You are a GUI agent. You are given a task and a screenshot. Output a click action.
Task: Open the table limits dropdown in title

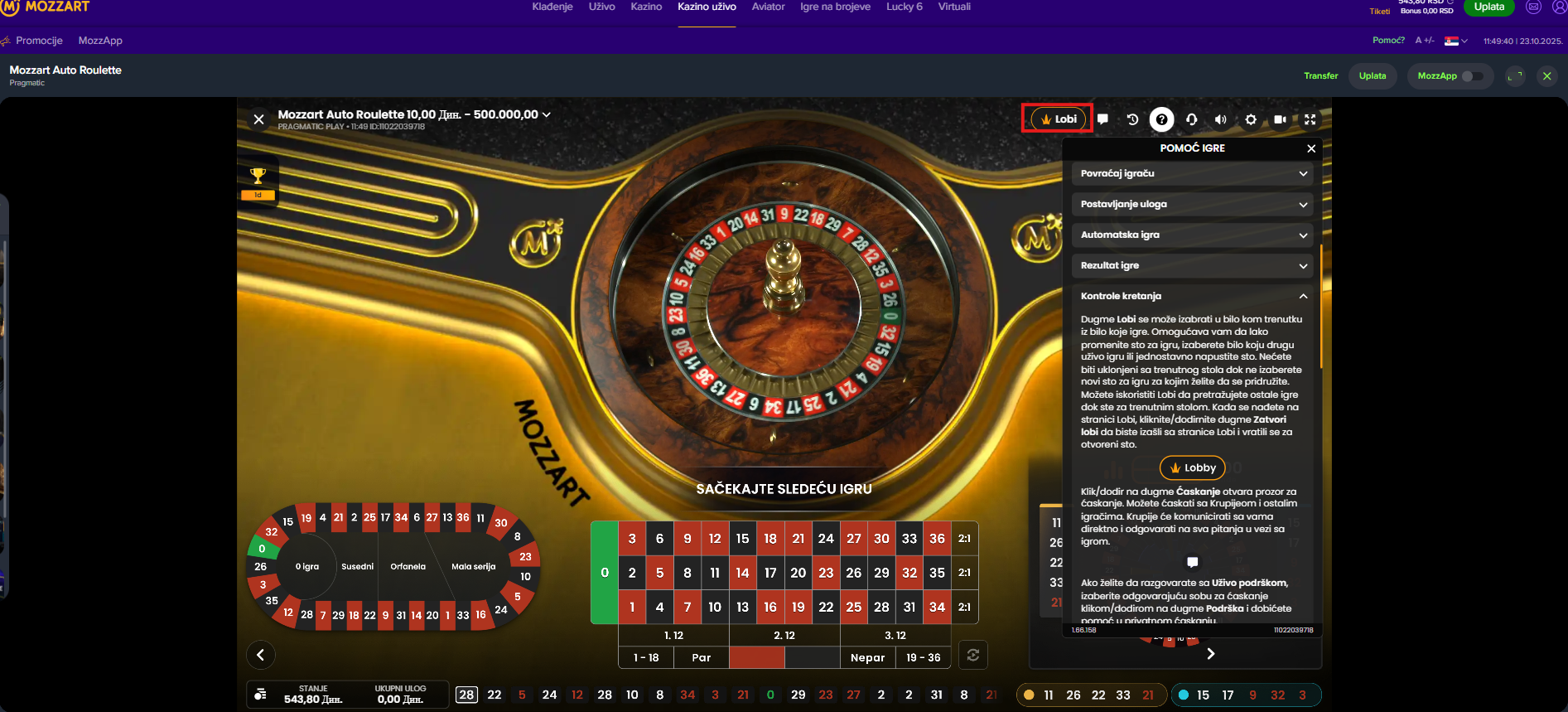coord(546,115)
